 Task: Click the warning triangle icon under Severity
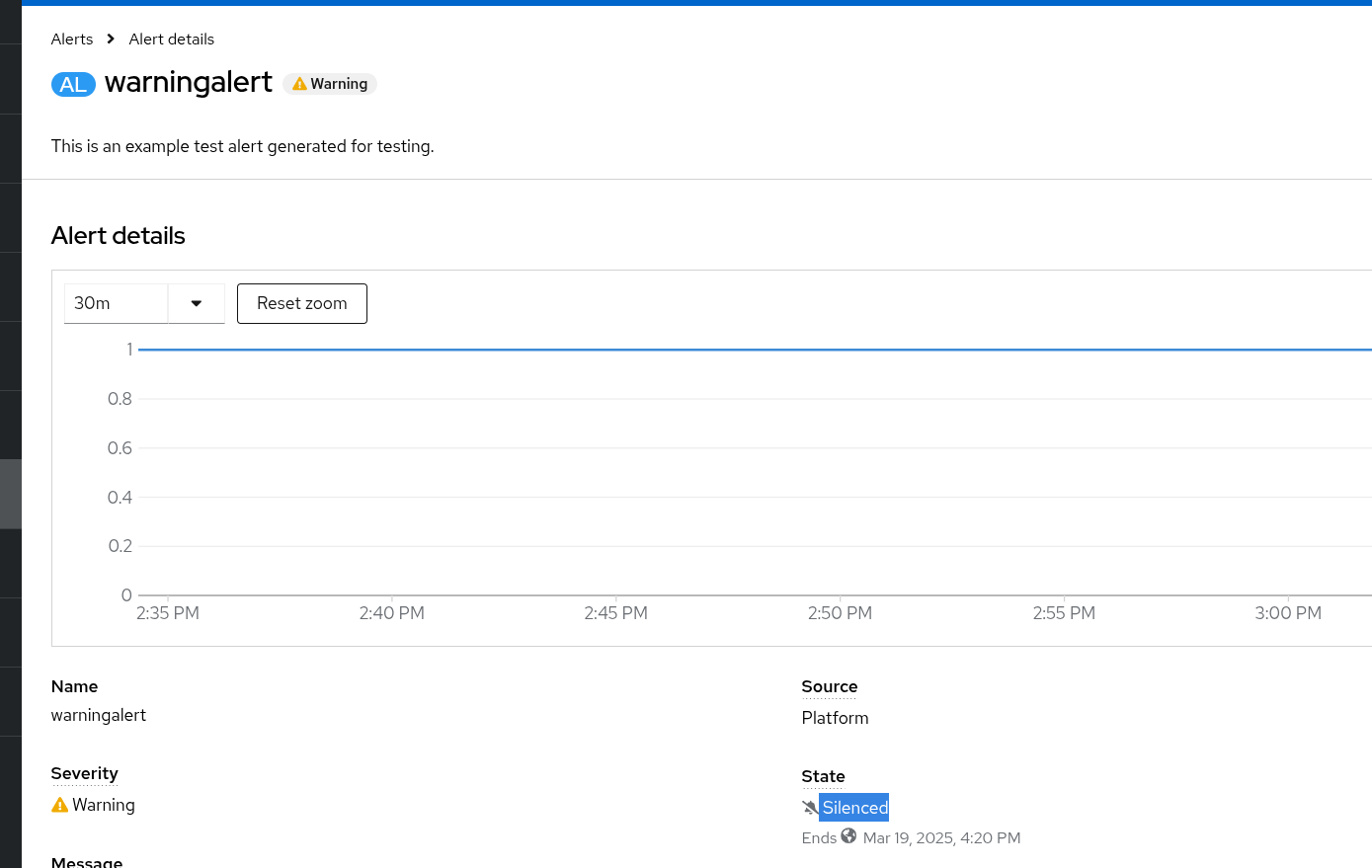[59, 805]
